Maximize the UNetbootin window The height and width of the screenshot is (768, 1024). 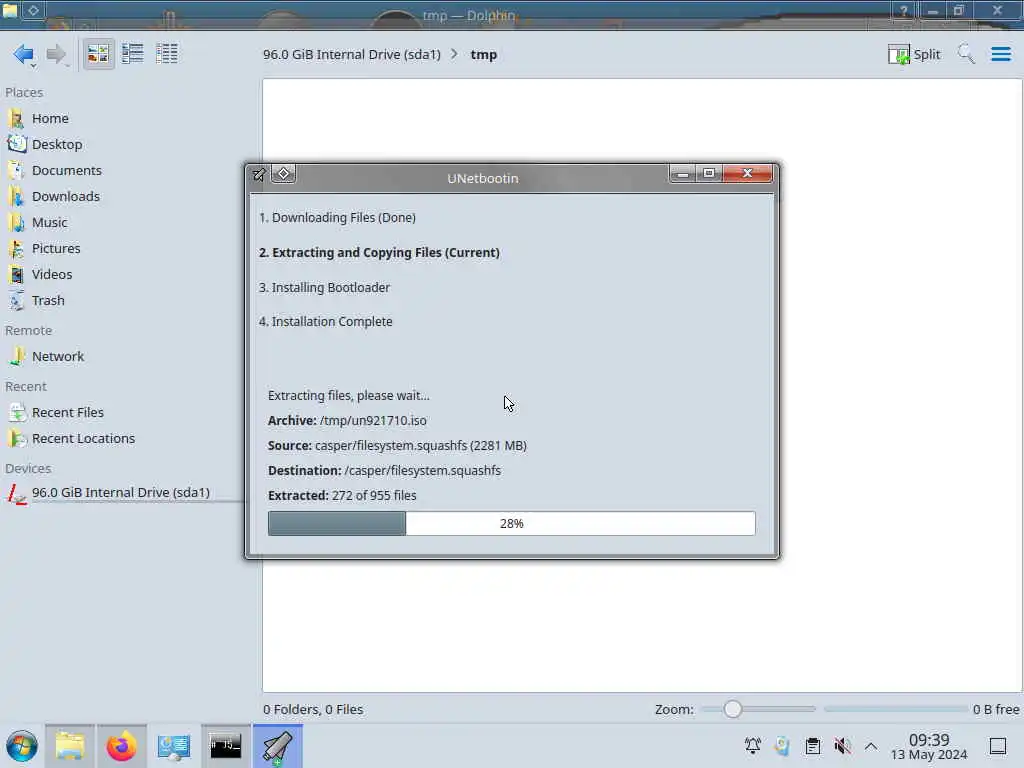pos(709,174)
